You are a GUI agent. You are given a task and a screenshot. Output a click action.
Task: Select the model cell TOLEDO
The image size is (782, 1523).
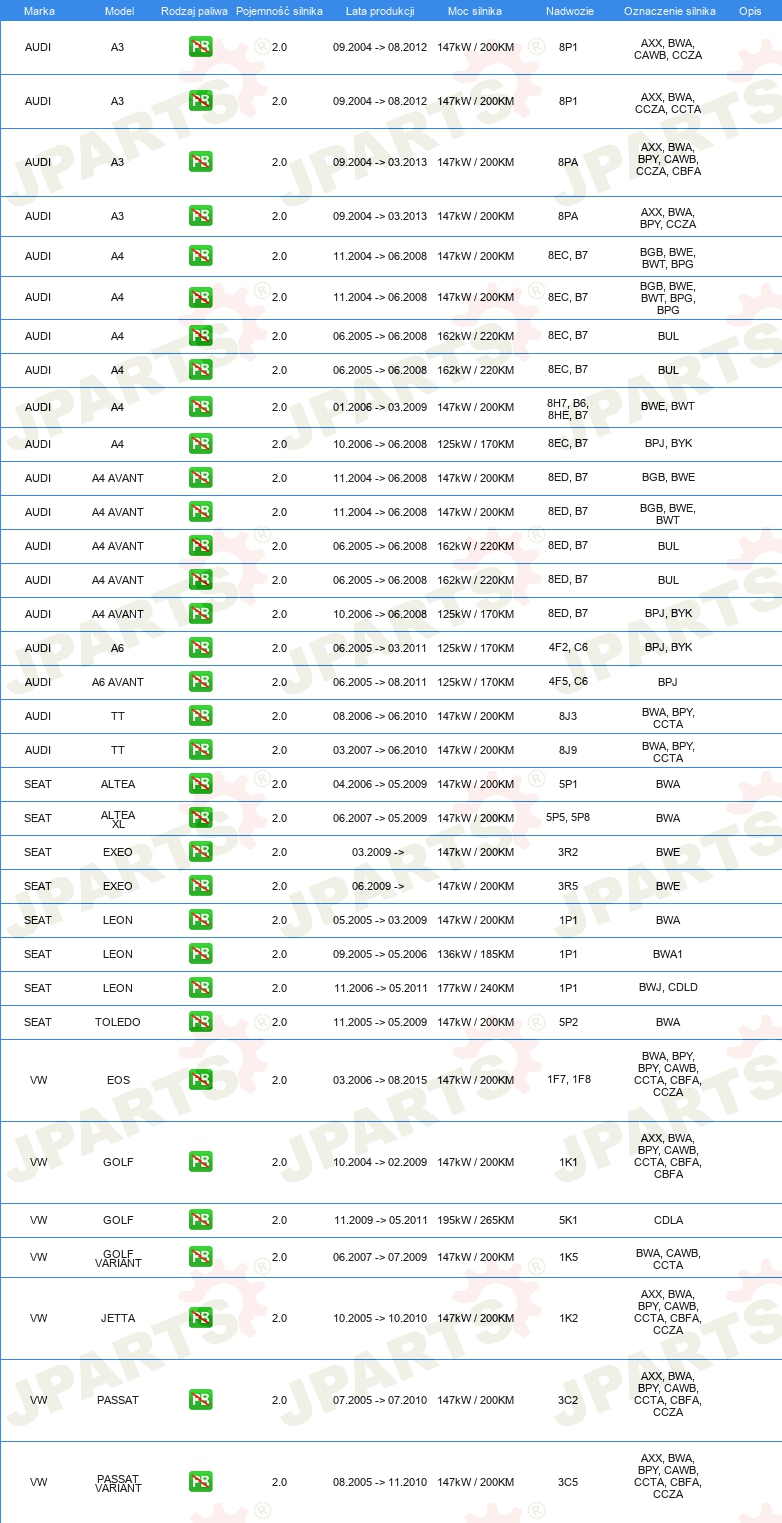click(118, 1022)
